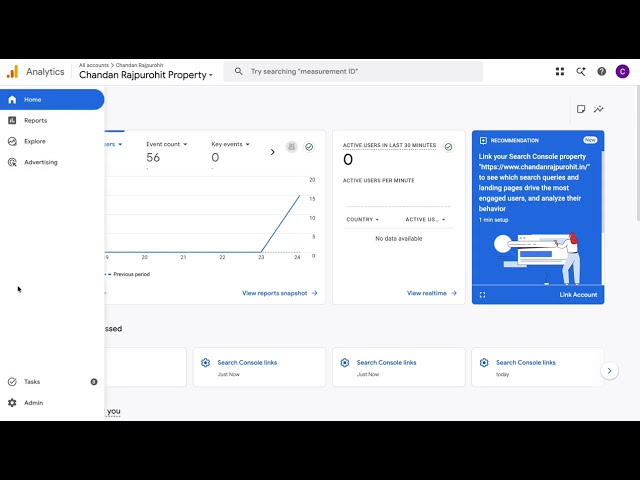640x480 pixels.
Task: Click the annotations note icon
Action: tap(581, 109)
